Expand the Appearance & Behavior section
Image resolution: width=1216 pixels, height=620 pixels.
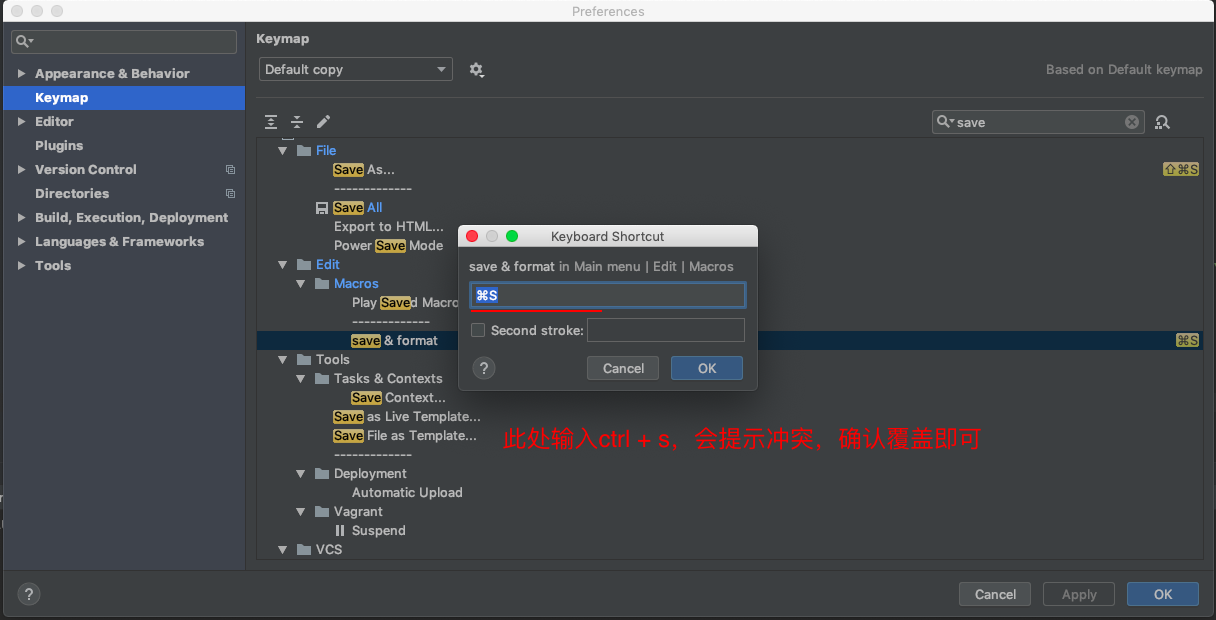21,74
